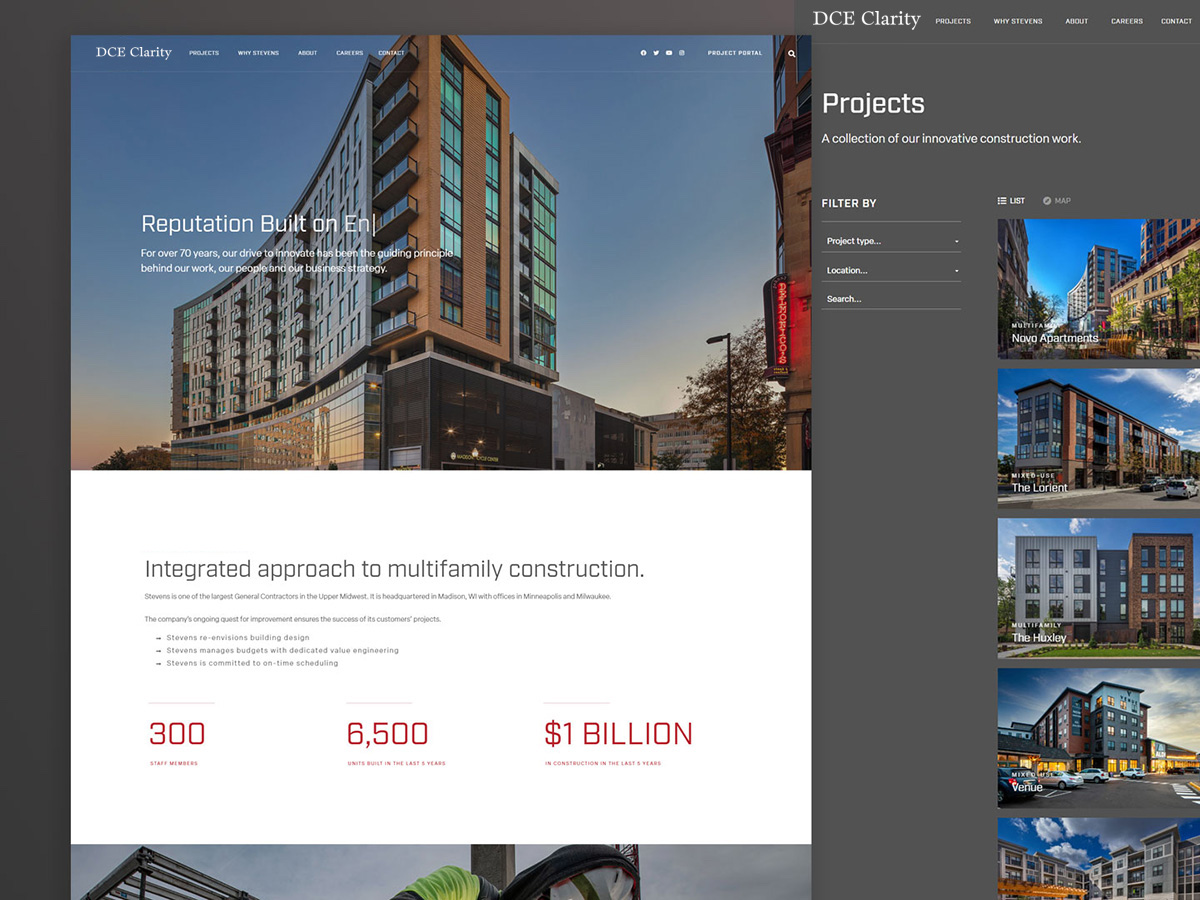Click the search magnifier icon on homepage
The height and width of the screenshot is (900, 1200).
pyautogui.click(x=792, y=54)
